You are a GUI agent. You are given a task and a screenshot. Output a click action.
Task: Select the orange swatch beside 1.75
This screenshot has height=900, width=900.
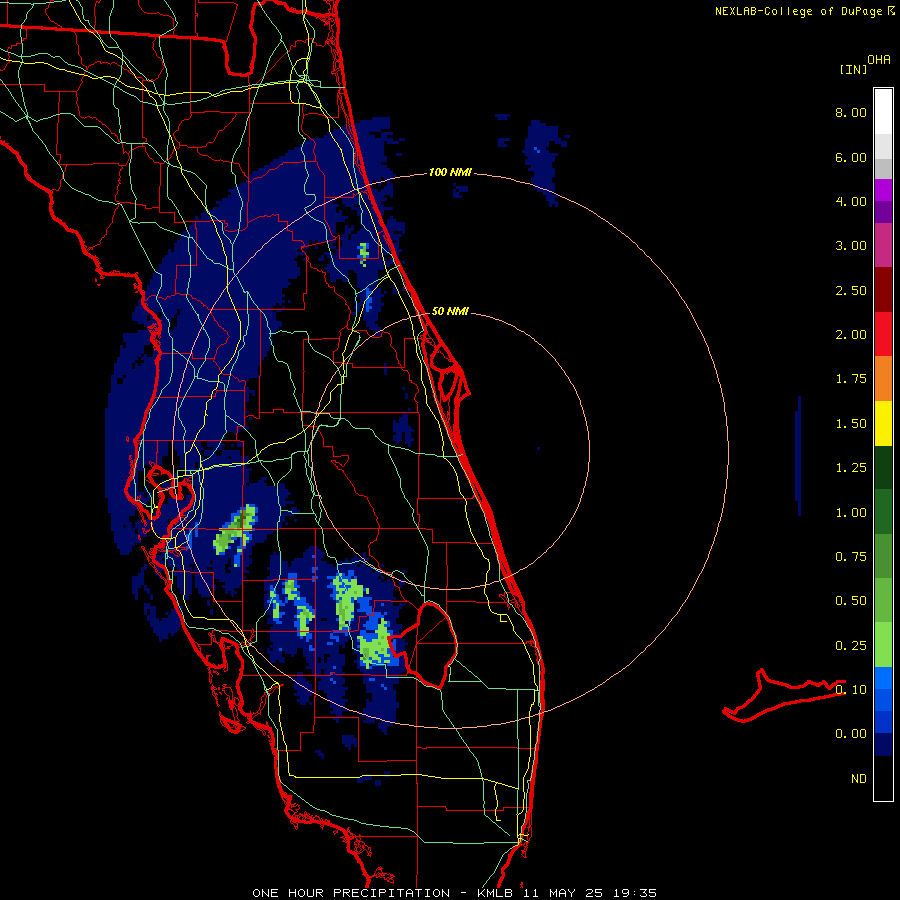click(x=883, y=379)
